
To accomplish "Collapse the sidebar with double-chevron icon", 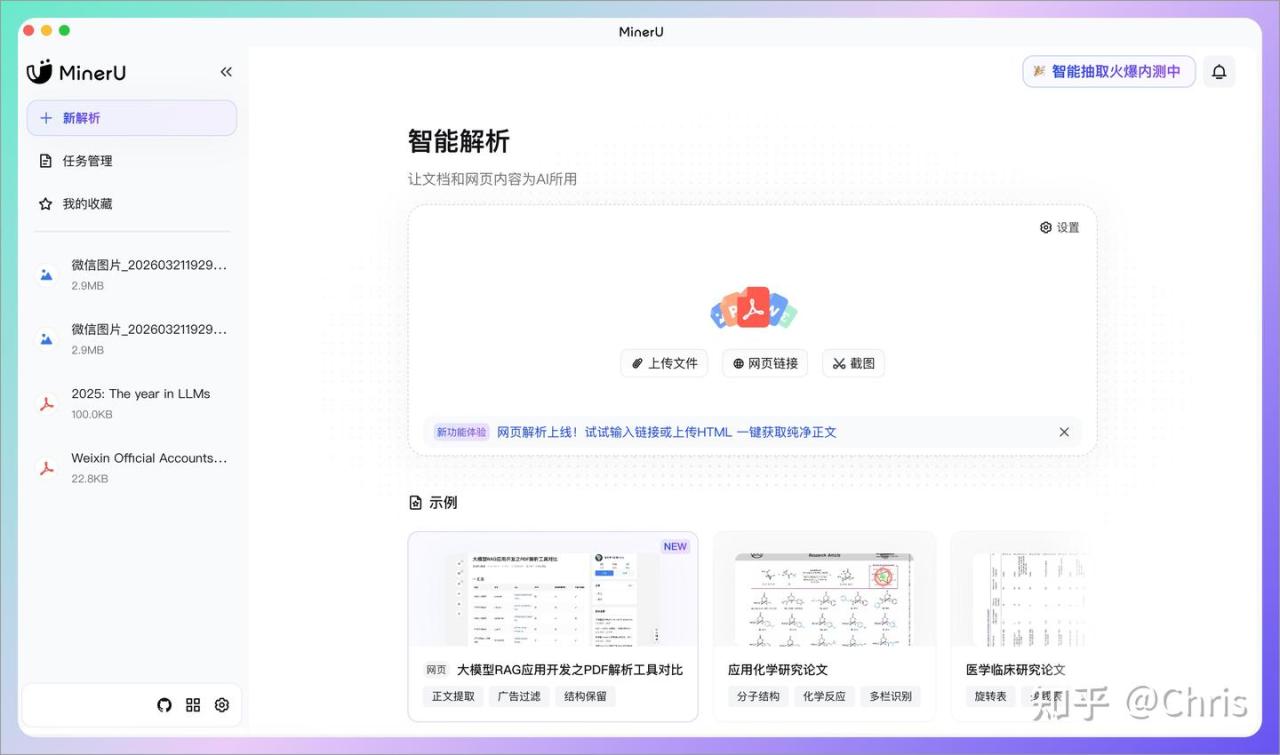I will tap(226, 72).
